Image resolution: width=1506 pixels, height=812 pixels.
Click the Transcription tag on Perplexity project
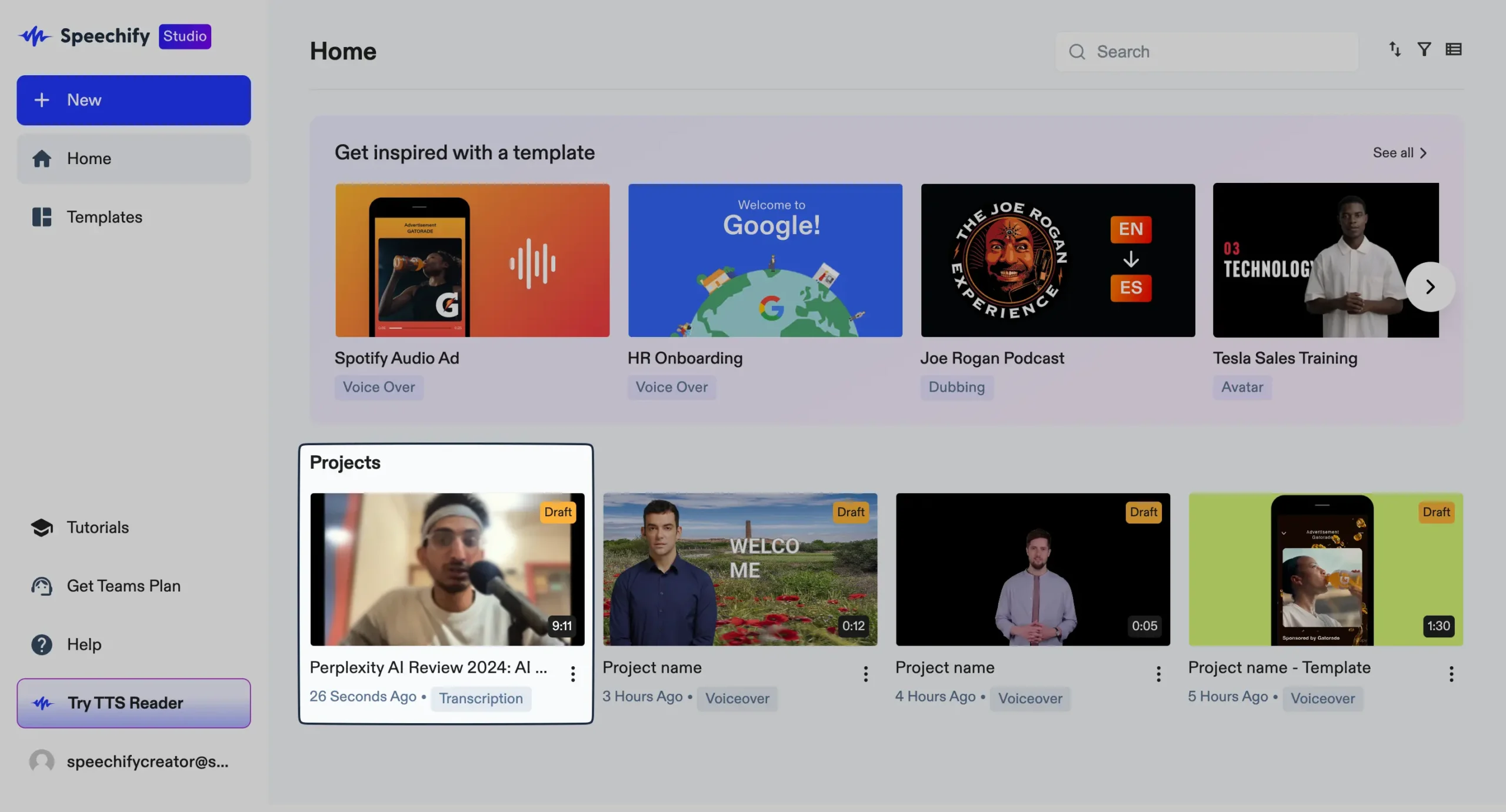pos(481,699)
